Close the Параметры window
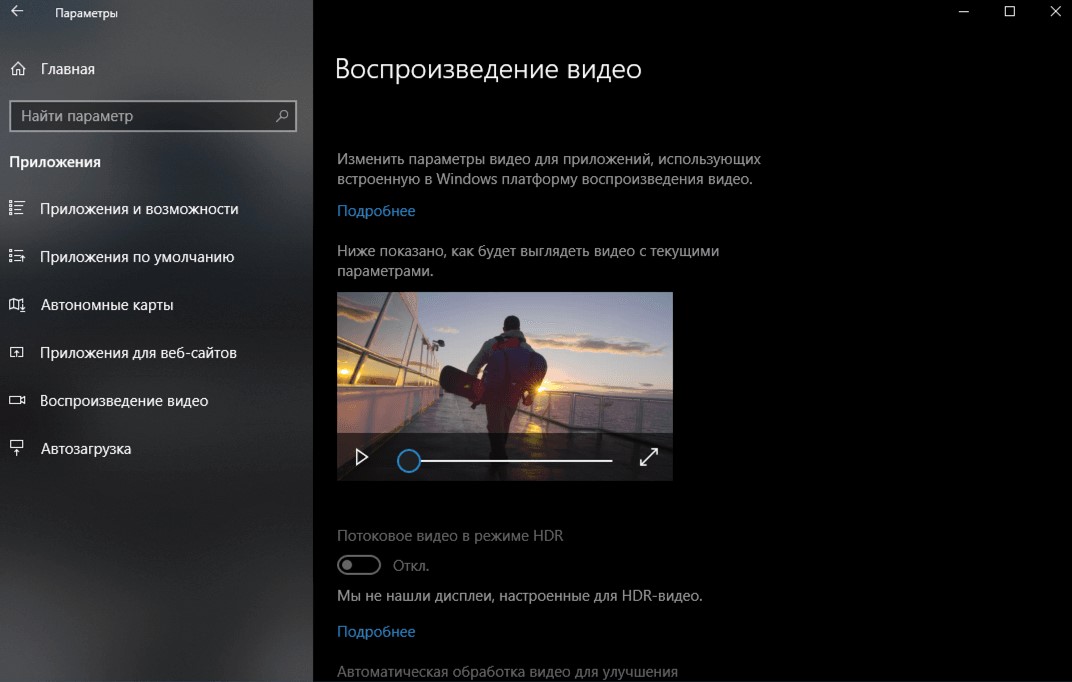The image size is (1072, 682). coord(1055,12)
